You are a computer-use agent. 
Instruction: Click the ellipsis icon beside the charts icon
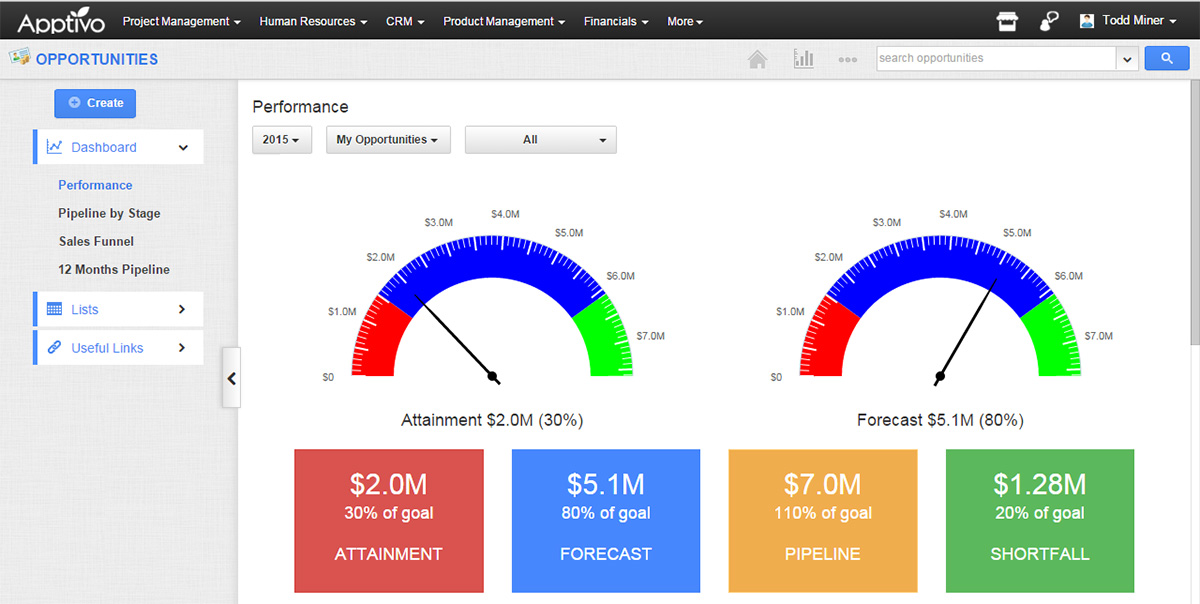(847, 60)
